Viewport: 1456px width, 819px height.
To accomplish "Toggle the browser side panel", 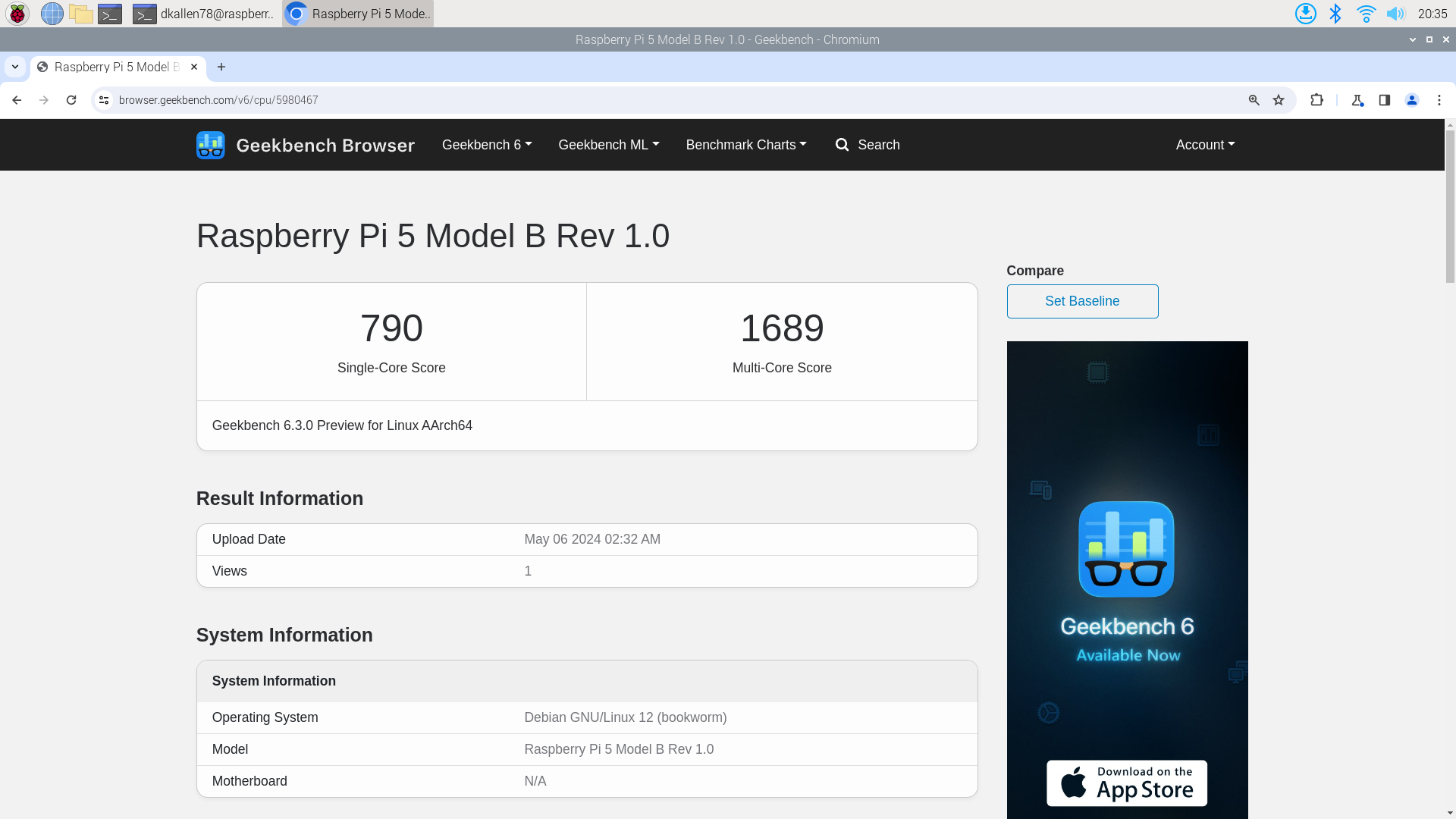I will [x=1385, y=100].
